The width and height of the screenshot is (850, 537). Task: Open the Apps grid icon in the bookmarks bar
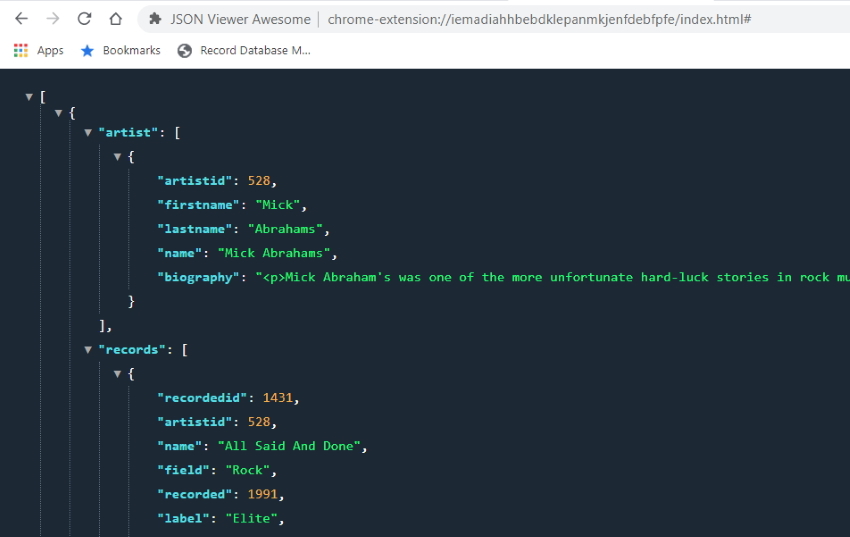click(21, 50)
